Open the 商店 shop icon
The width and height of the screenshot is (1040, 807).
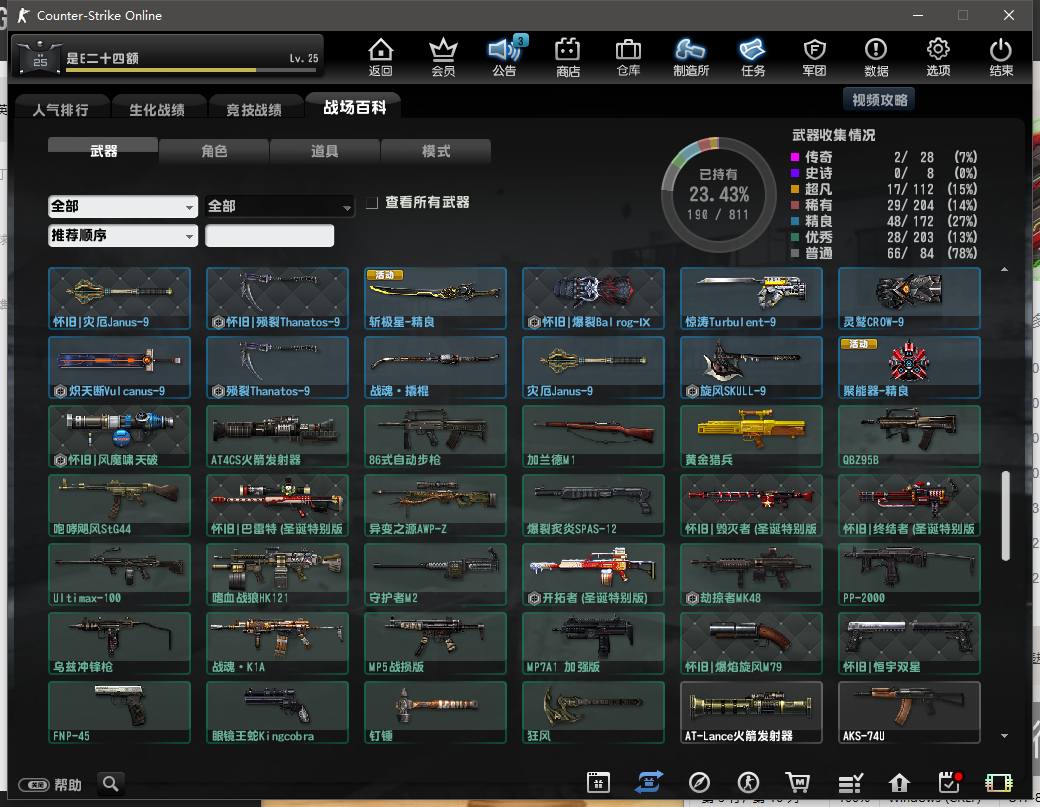point(568,57)
